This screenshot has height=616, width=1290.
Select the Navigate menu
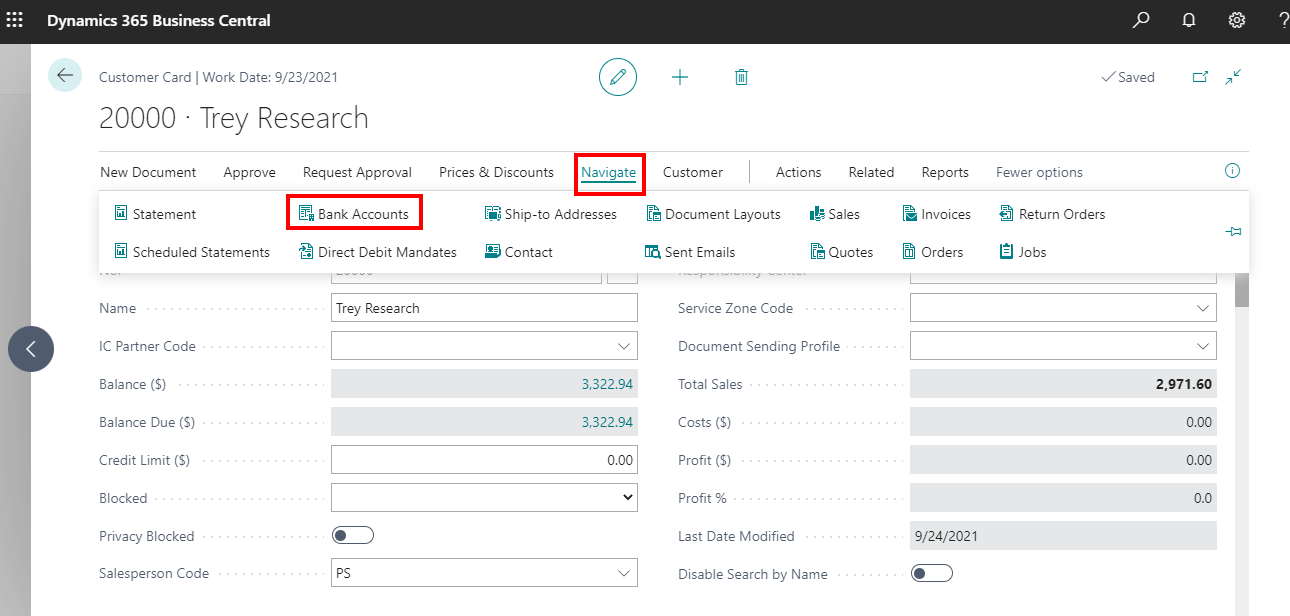point(608,172)
